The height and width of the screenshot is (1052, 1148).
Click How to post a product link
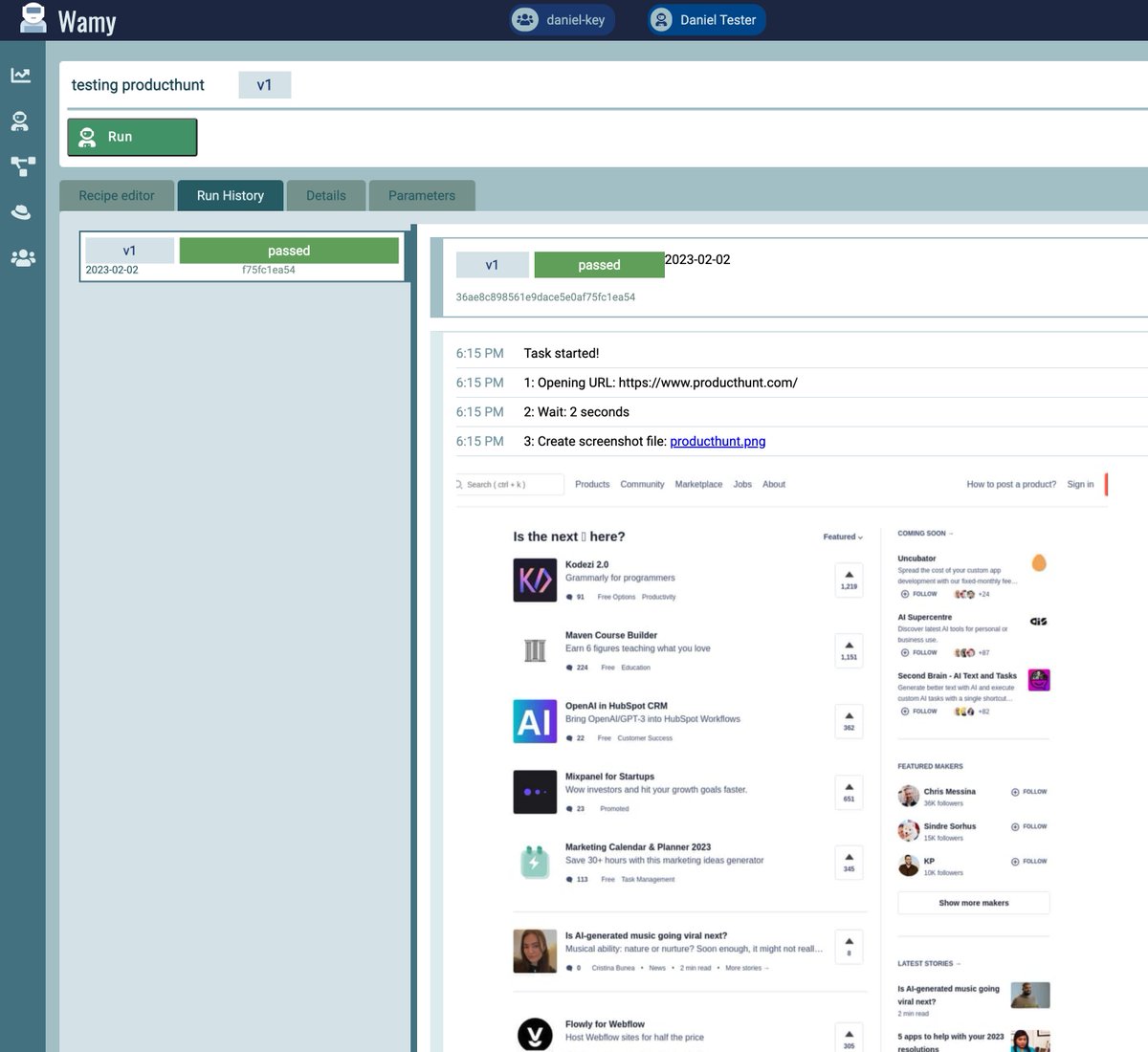click(x=1011, y=484)
